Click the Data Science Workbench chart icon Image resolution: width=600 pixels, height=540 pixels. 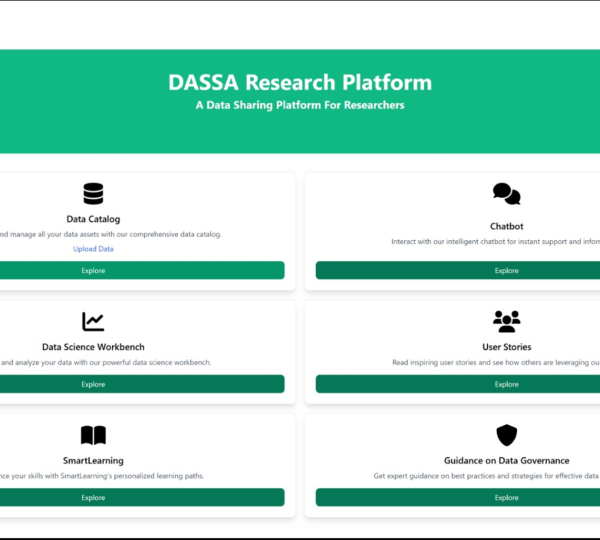[93, 321]
